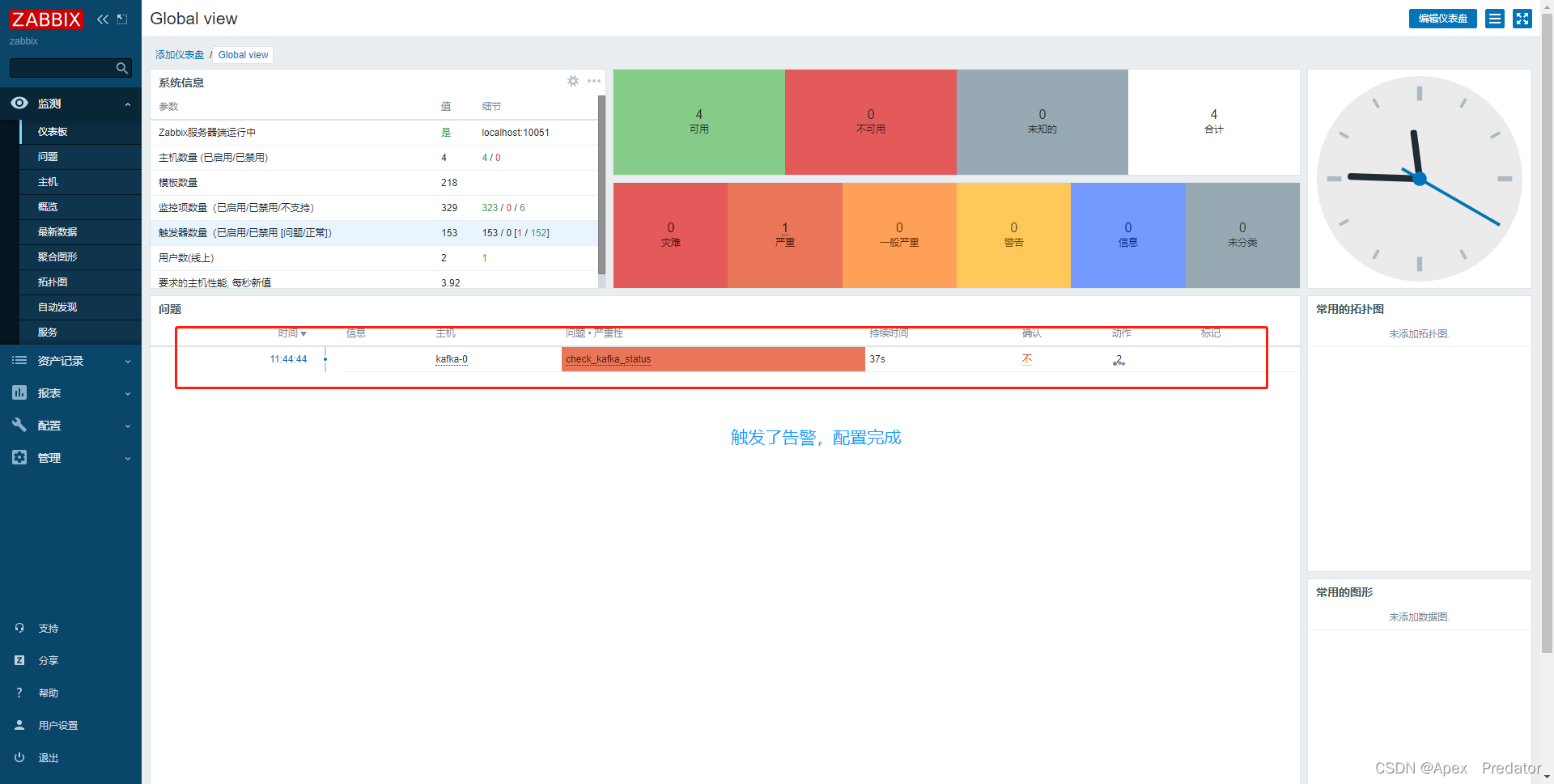Click the 编辑仪表盘 button

pos(1443,19)
